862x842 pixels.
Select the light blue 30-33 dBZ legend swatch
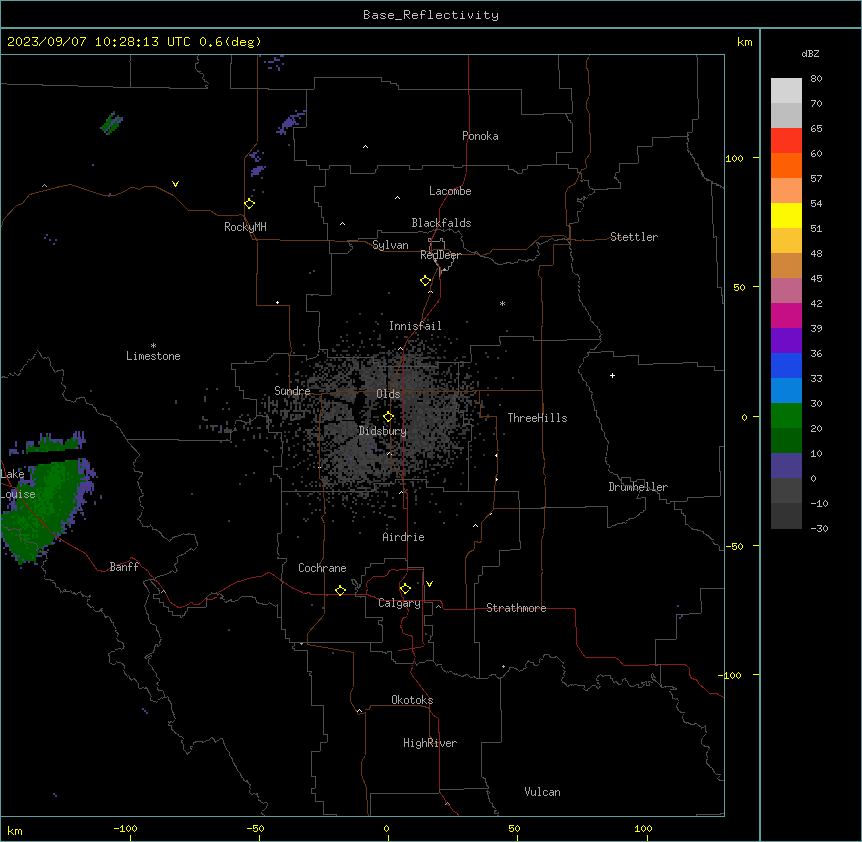(x=786, y=391)
